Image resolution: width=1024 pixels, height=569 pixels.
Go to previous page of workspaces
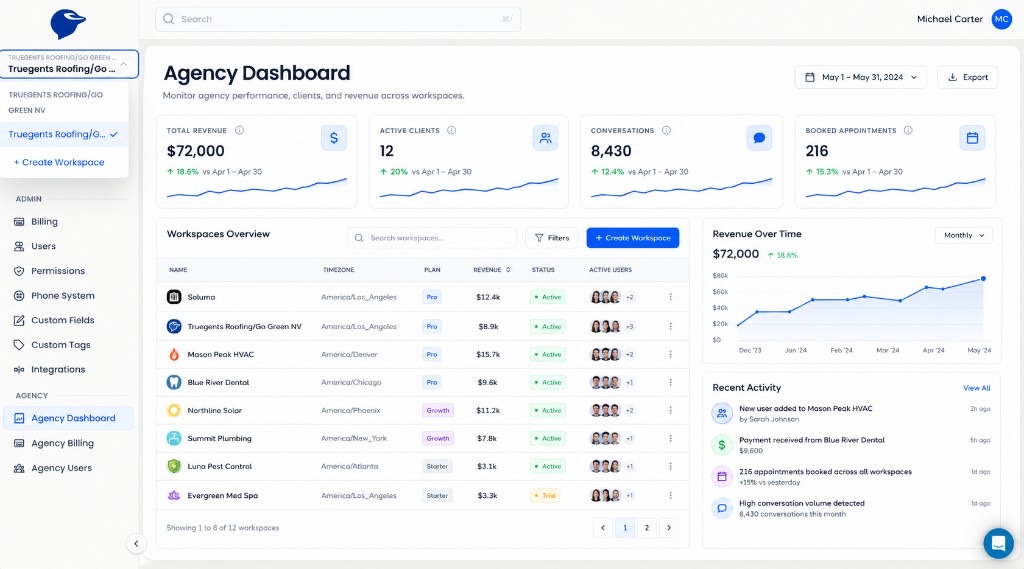603,528
